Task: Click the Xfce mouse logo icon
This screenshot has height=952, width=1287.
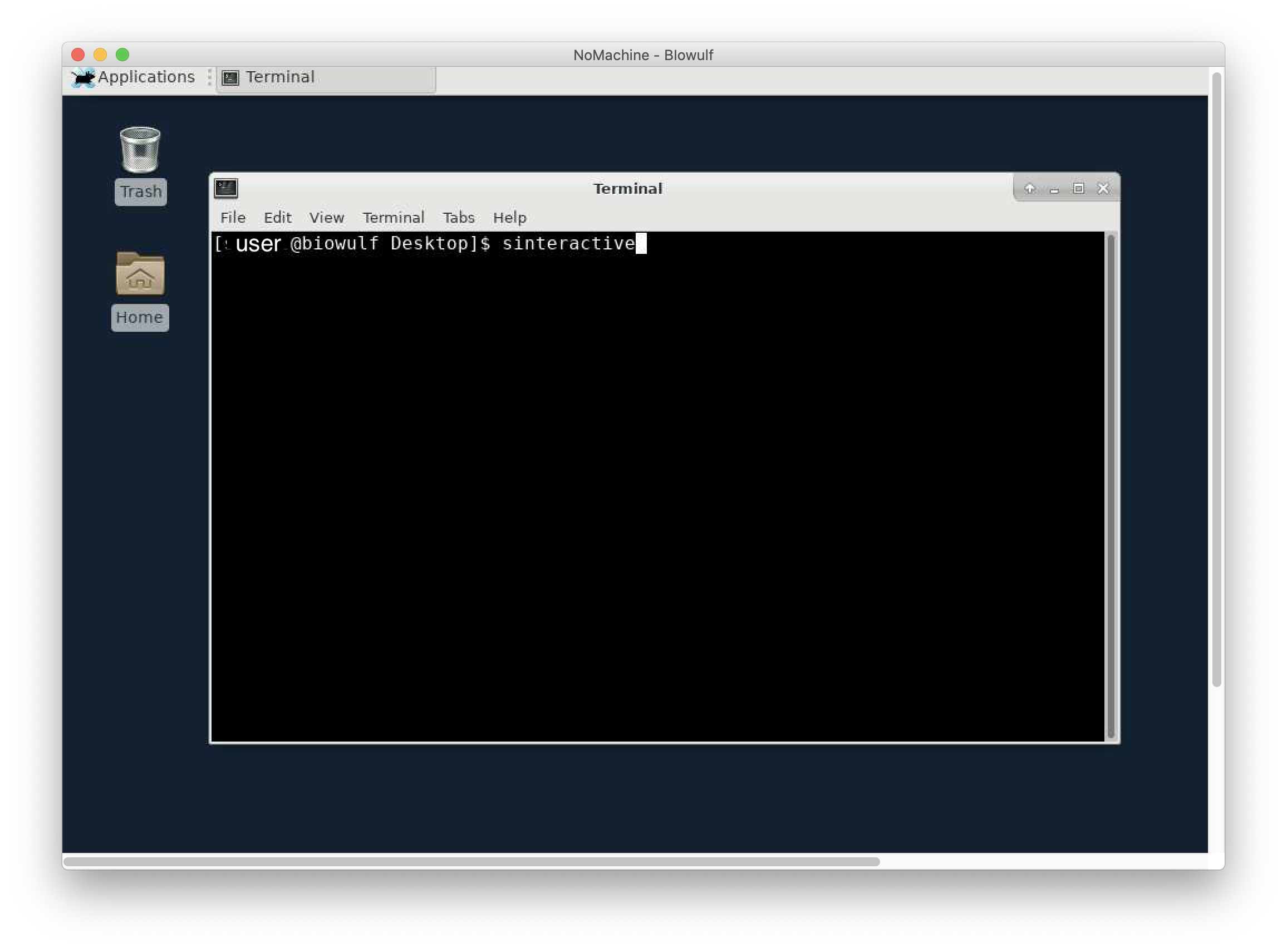Action: point(83,78)
